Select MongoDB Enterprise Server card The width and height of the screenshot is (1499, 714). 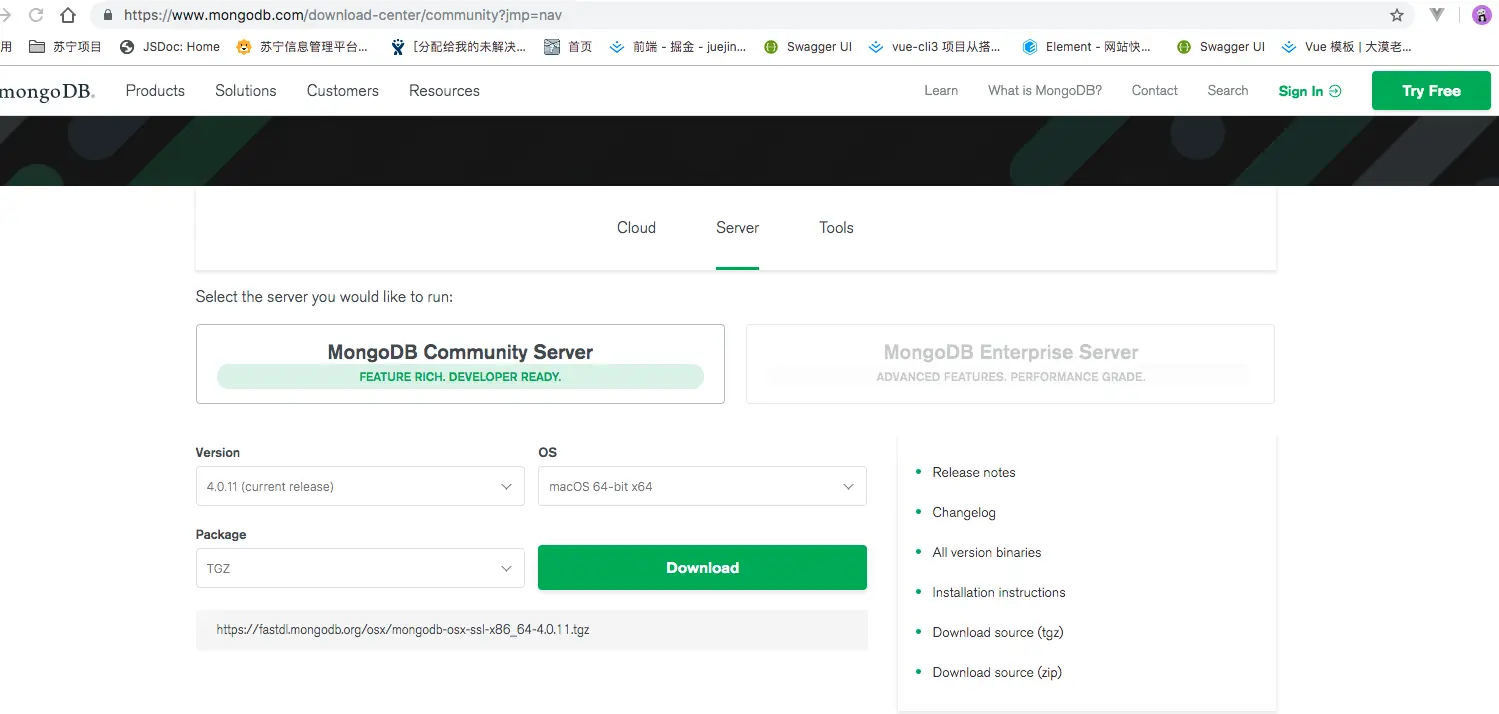(x=1010, y=364)
